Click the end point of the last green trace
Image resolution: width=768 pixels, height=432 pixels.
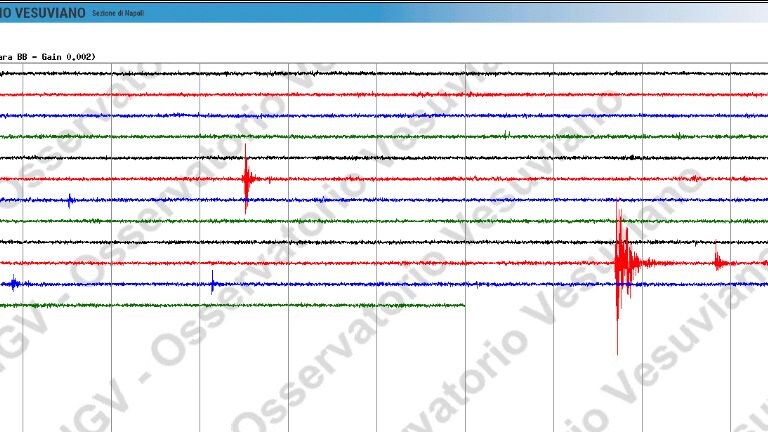pyautogui.click(x=464, y=305)
